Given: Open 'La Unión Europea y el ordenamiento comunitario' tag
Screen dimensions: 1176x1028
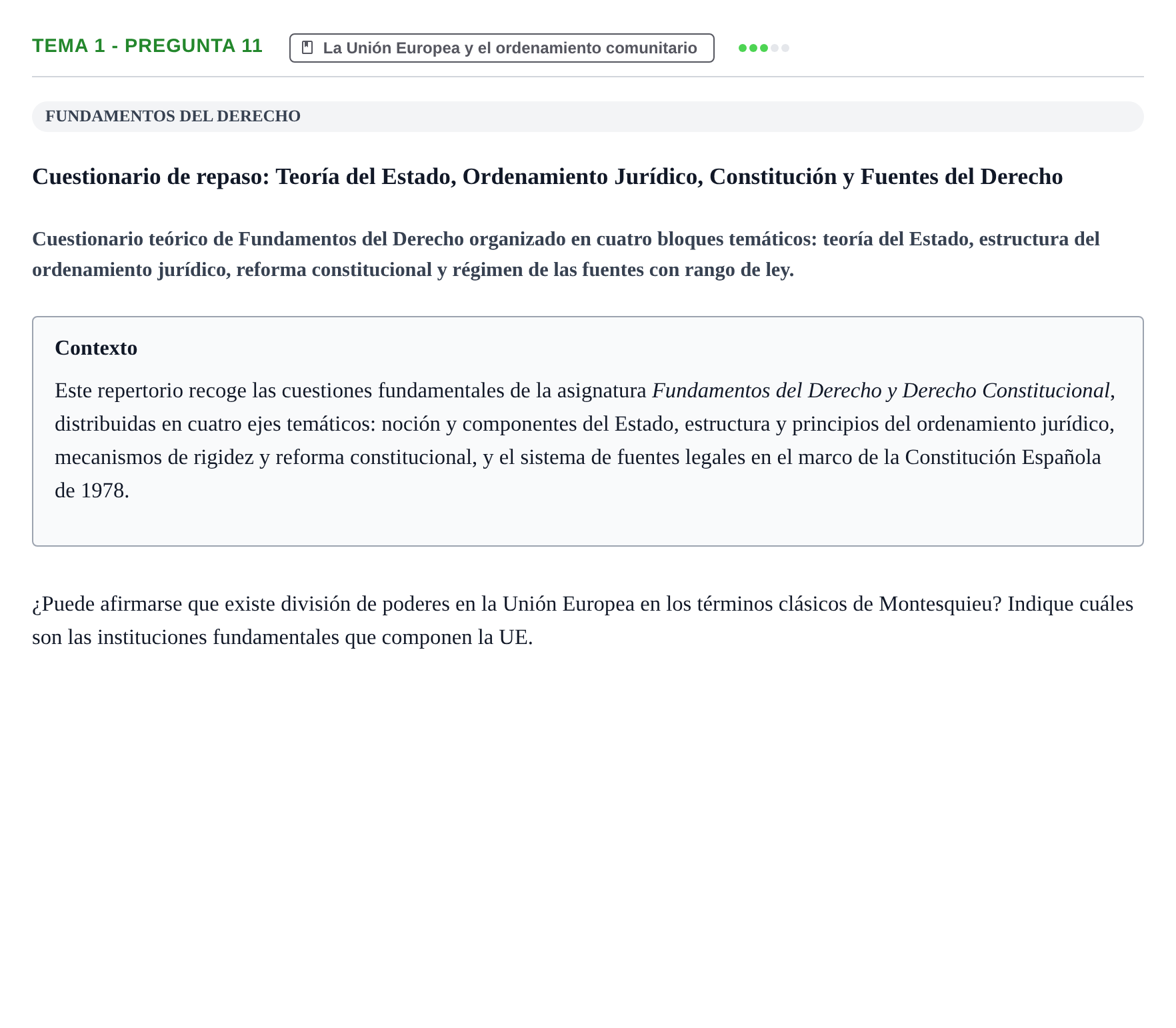Looking at the screenshot, I should [x=501, y=48].
